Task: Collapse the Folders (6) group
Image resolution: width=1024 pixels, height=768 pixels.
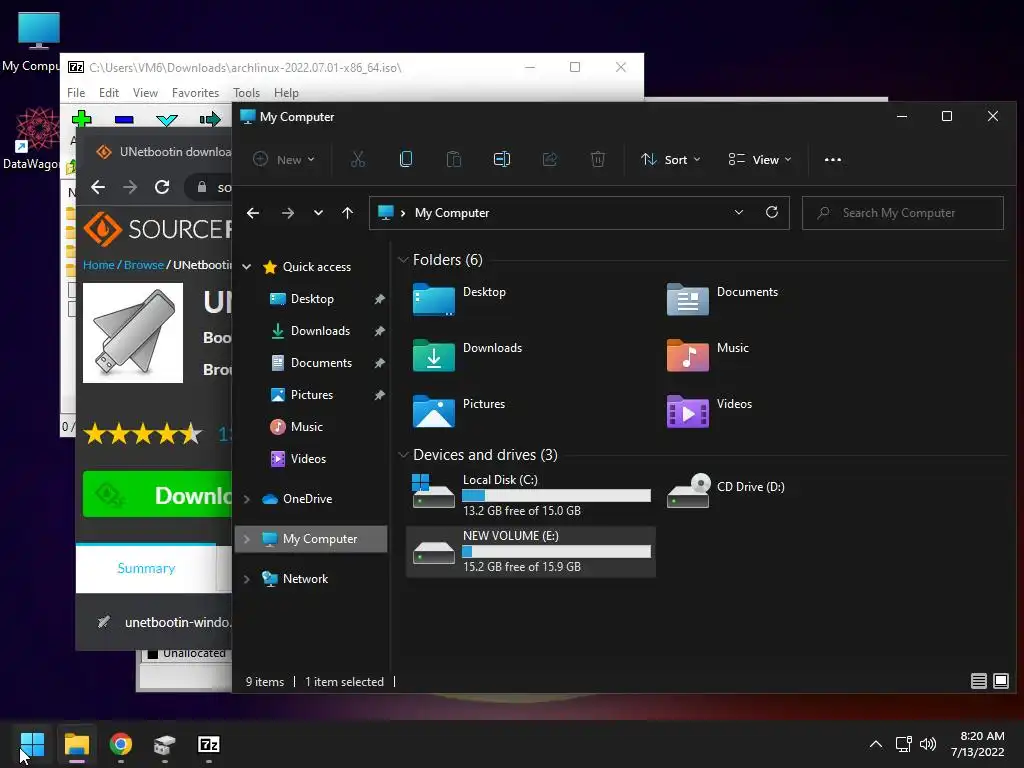Action: pos(403,260)
